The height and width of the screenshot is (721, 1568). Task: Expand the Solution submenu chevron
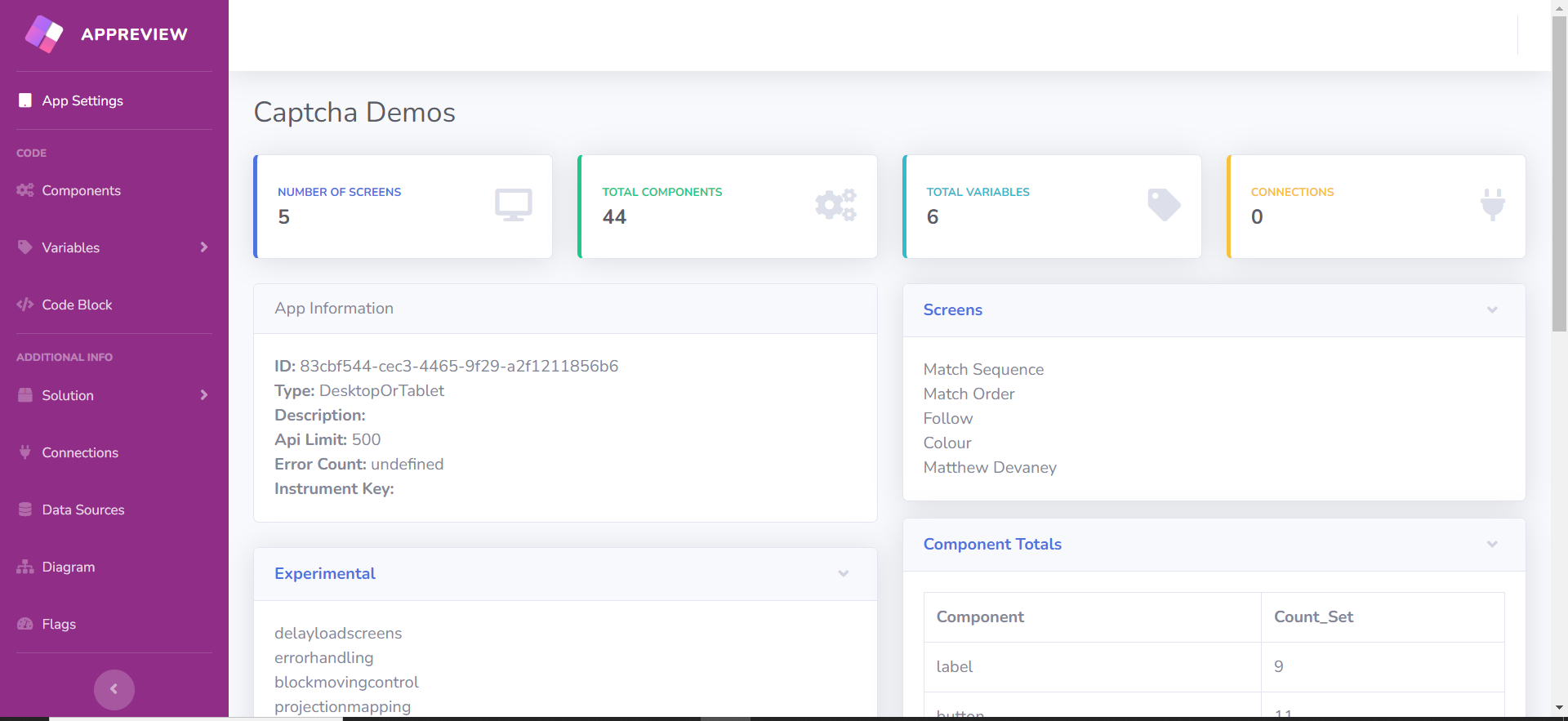click(203, 395)
